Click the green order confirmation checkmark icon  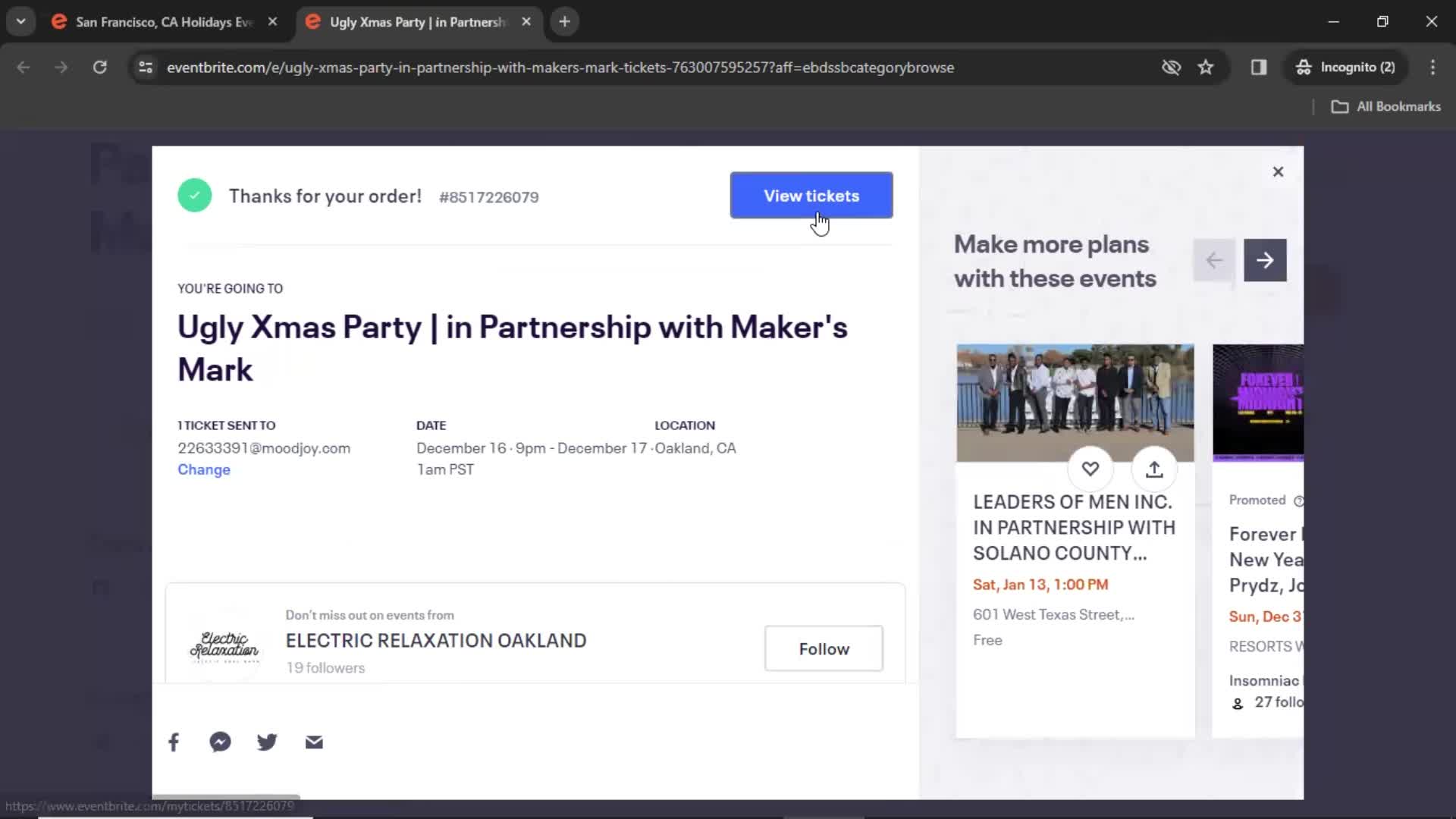[195, 196]
